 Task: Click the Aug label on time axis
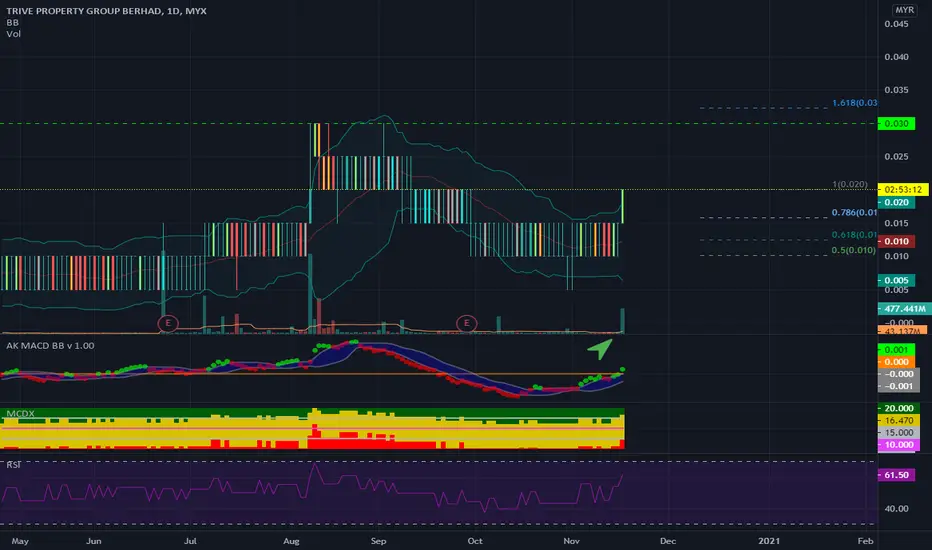(291, 541)
